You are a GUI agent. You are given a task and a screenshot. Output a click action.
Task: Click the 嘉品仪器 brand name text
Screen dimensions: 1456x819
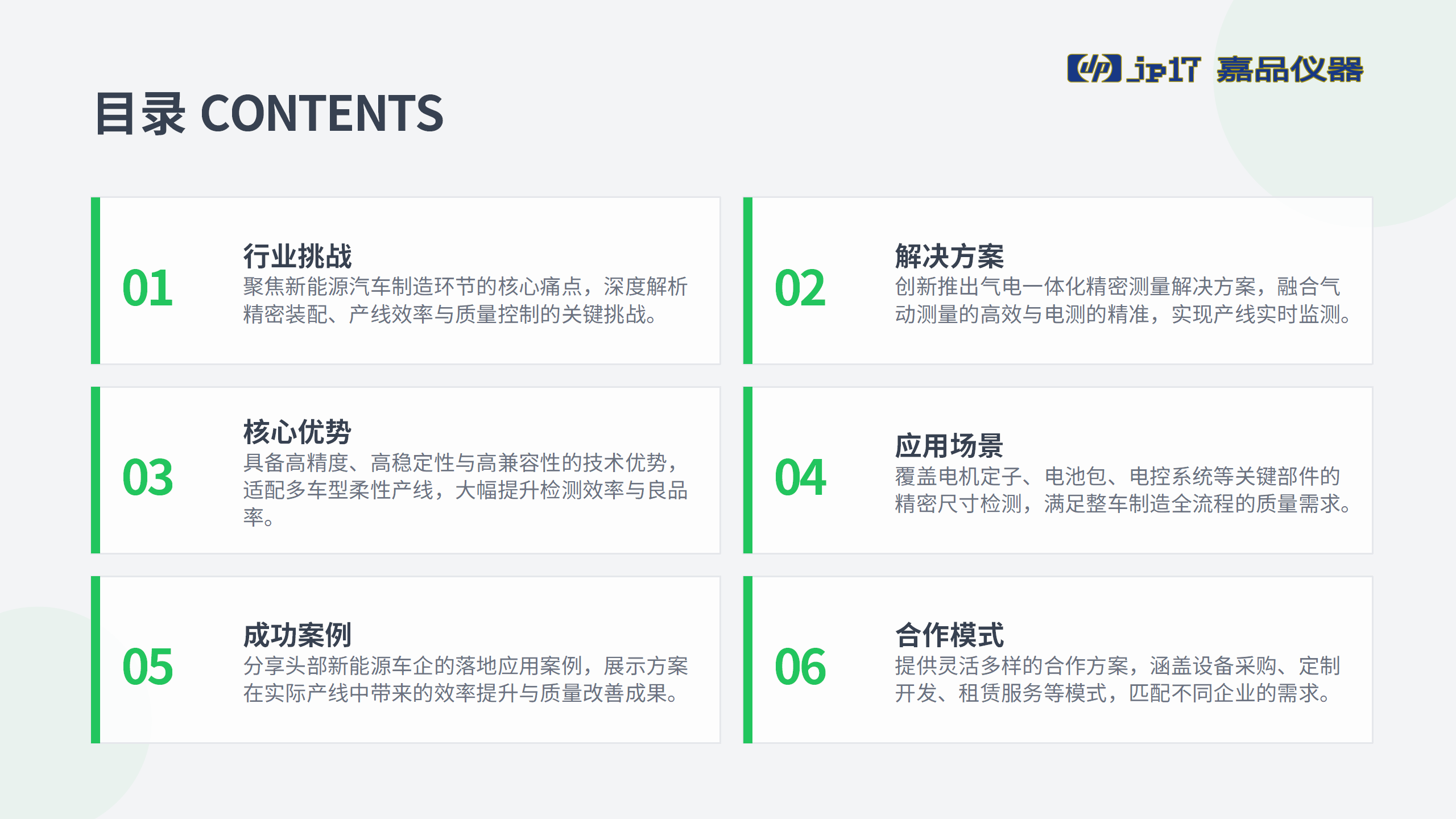1289,69
